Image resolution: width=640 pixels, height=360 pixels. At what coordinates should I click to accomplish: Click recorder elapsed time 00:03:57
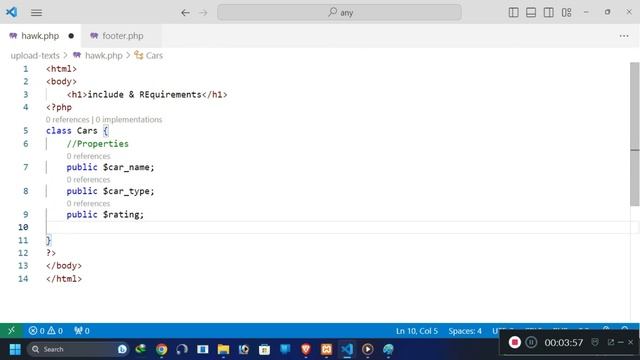(564, 342)
